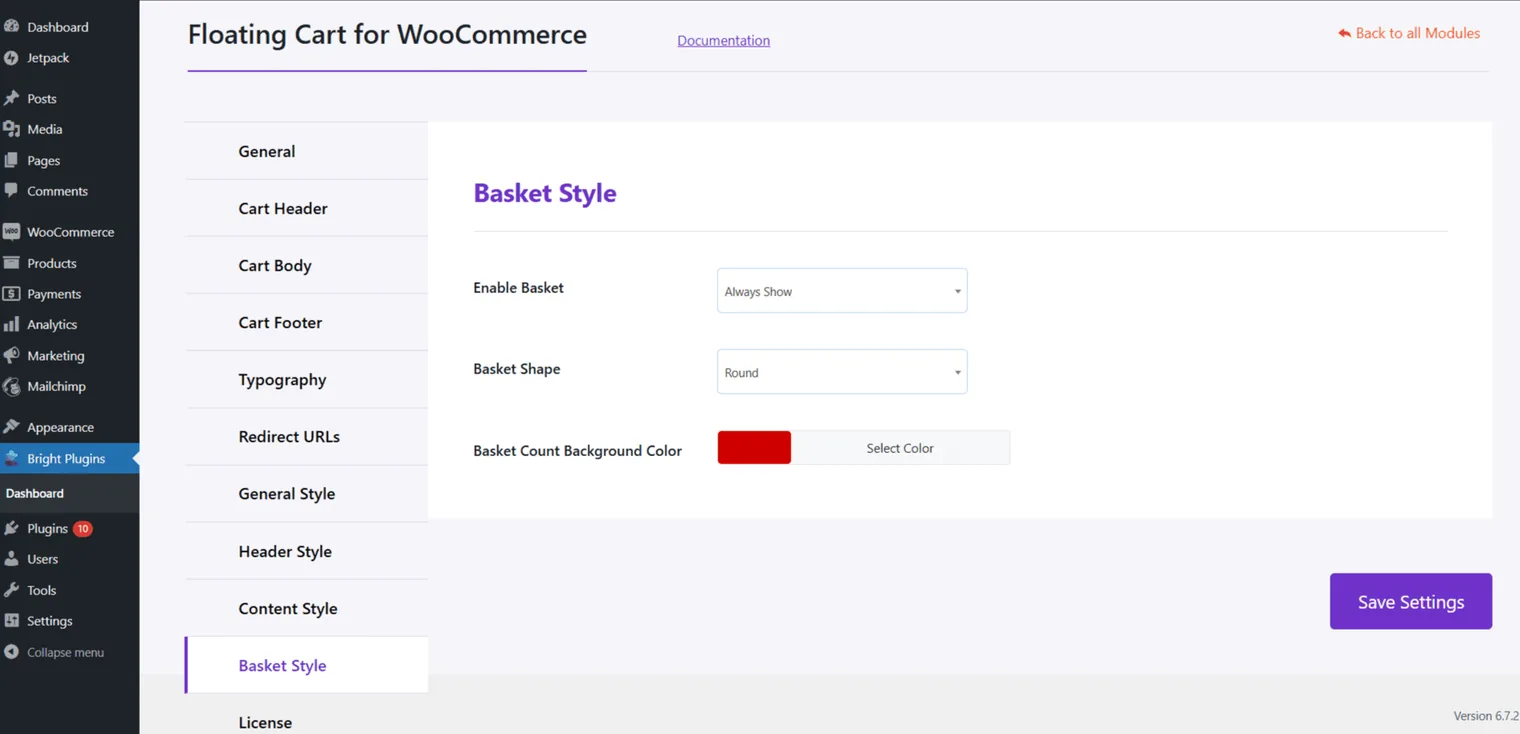Click the Dashboard gauge icon in sidebar
Image resolution: width=1520 pixels, height=734 pixels.
[12, 27]
